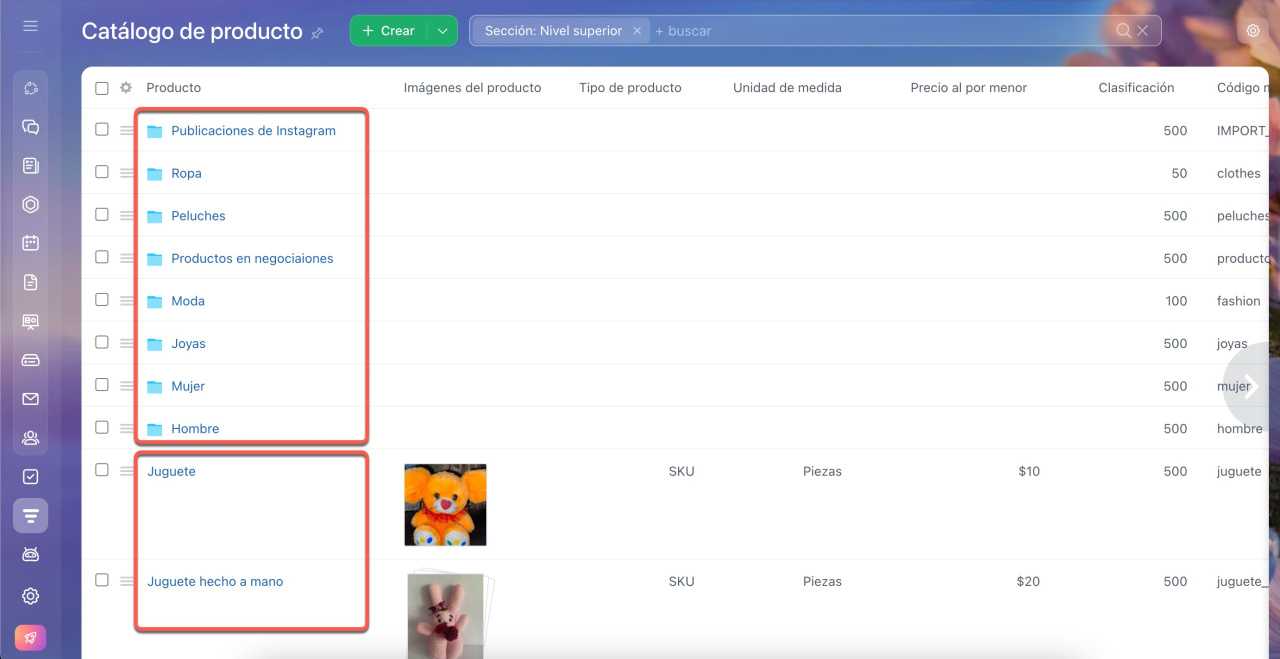Check the Moda row checkbox
Screen dimensions: 1280x659
click(102, 299)
